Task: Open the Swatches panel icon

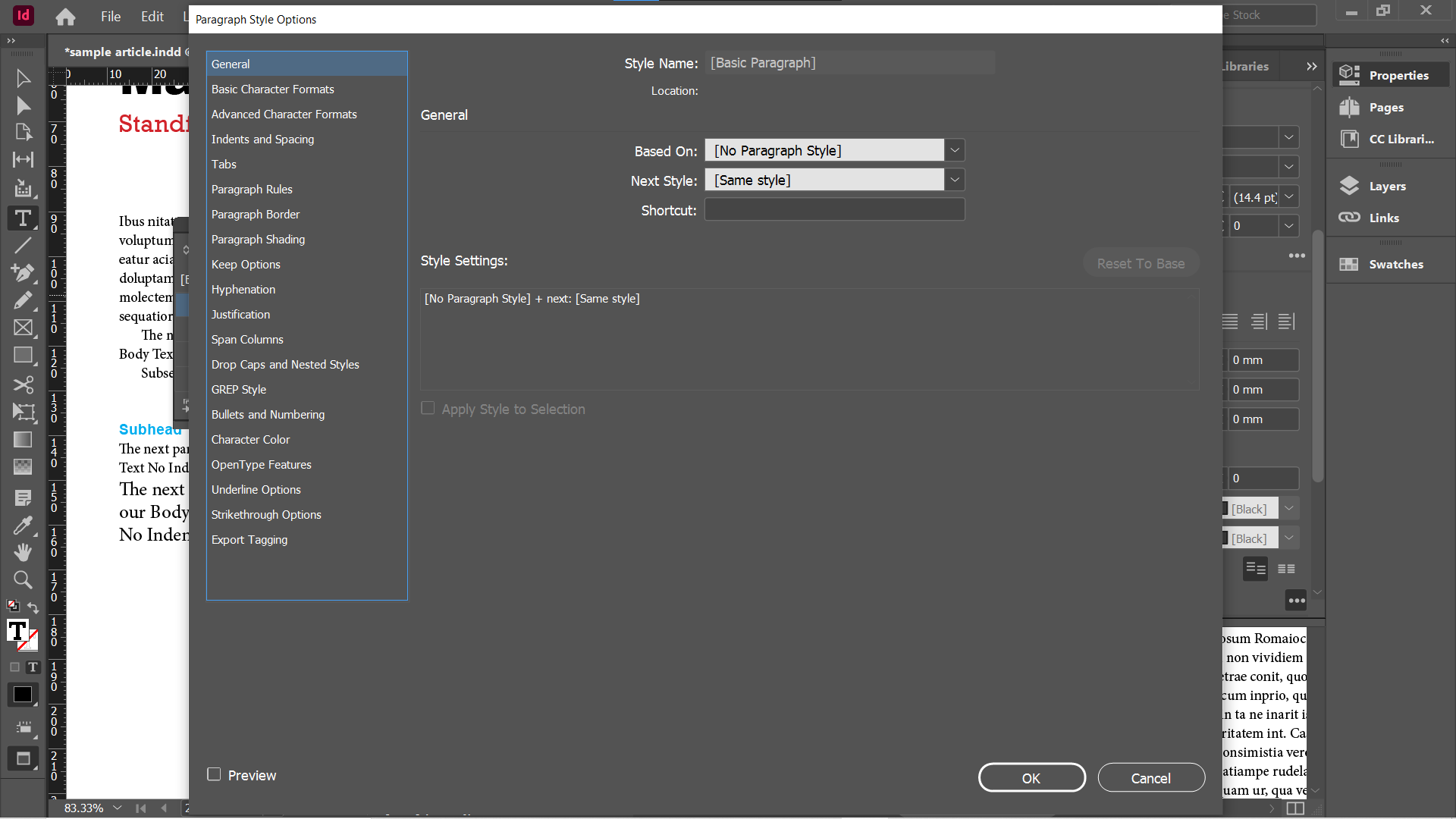Action: (1349, 265)
